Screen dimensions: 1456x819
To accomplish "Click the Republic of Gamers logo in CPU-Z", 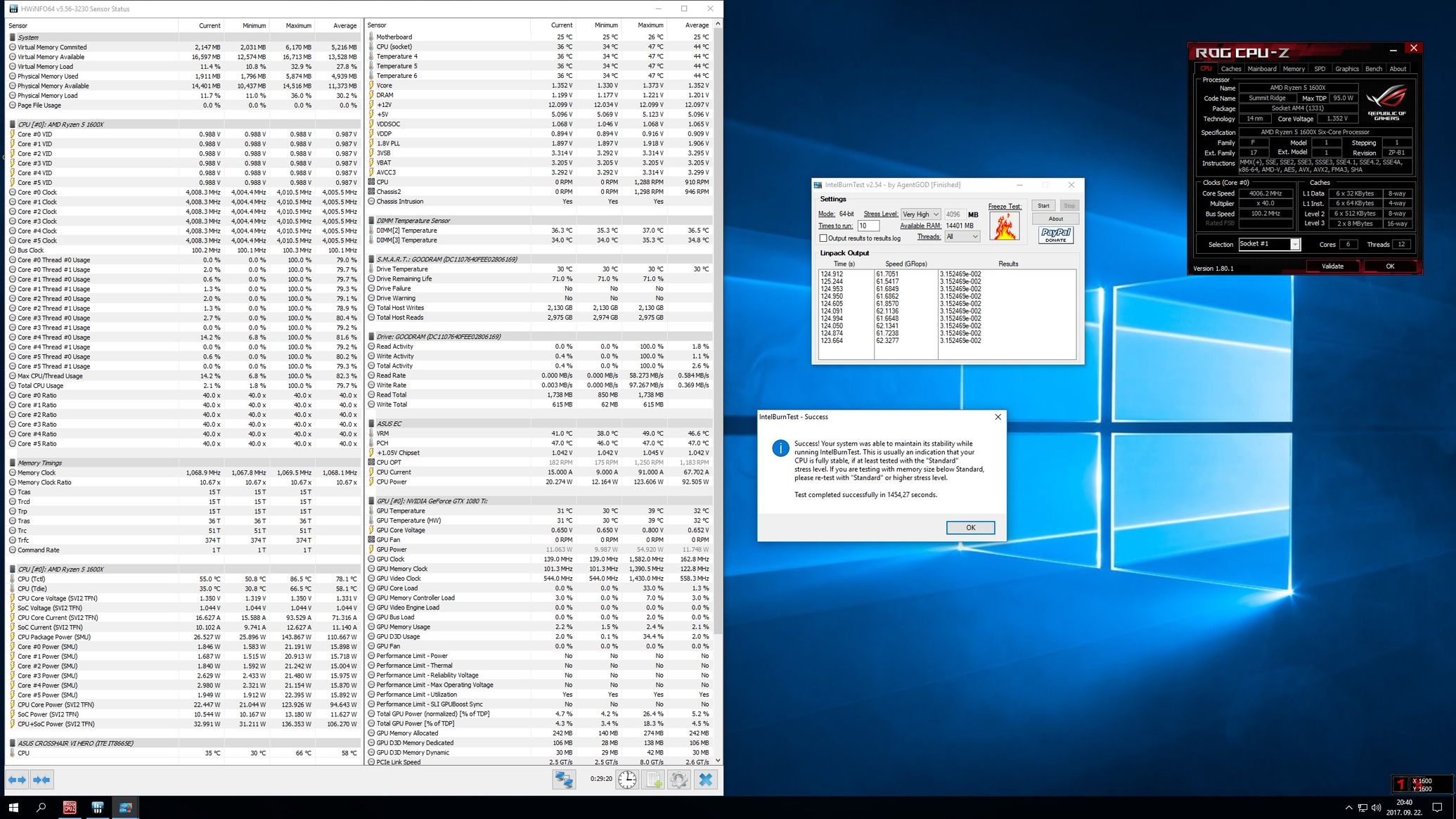I will [1386, 102].
